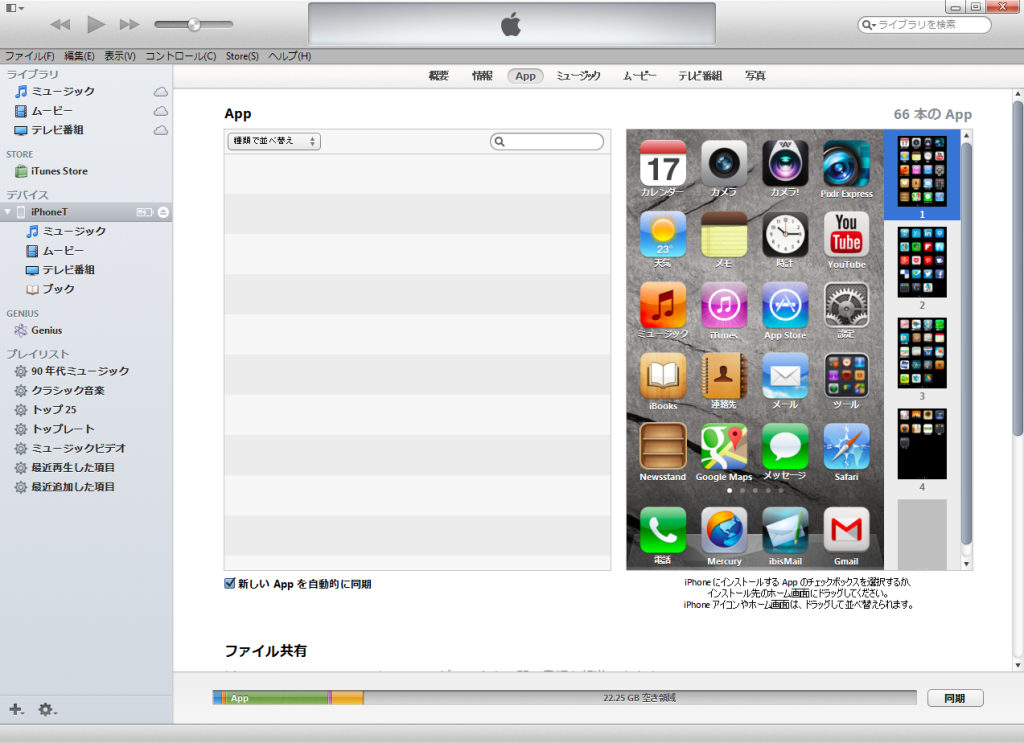Click the volume slider knob

194,25
